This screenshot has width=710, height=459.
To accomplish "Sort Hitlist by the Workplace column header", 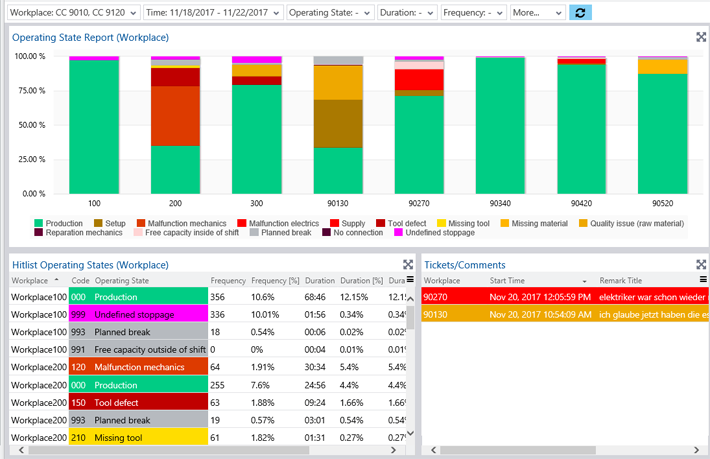I will [x=30, y=281].
